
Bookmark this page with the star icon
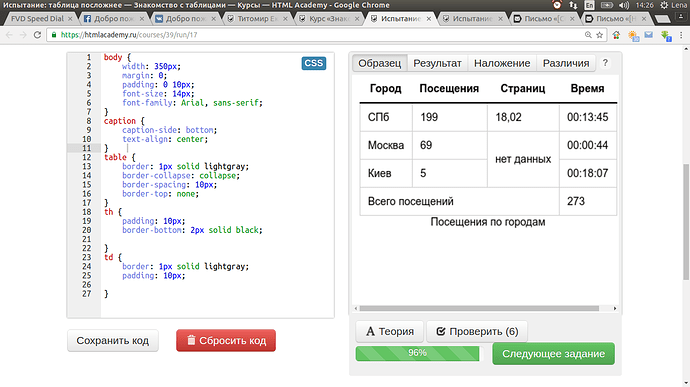599,35
